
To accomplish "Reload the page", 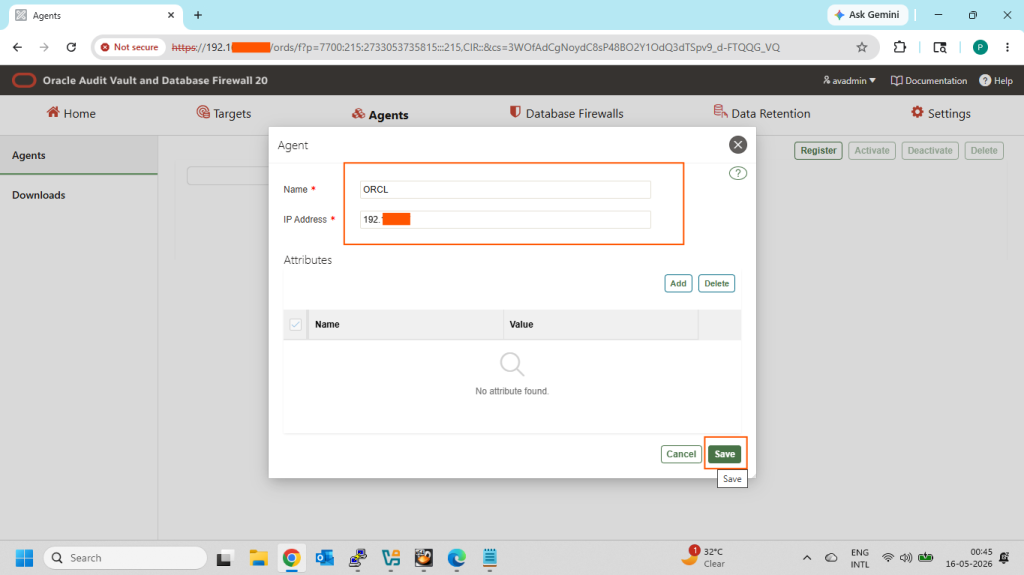I will pos(71,47).
